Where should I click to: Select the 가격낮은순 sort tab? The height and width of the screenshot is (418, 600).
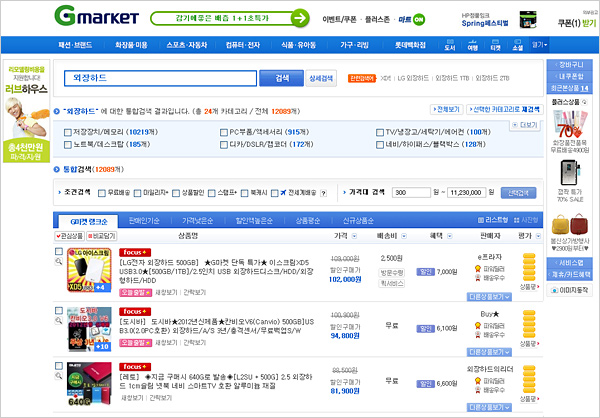[197, 221]
